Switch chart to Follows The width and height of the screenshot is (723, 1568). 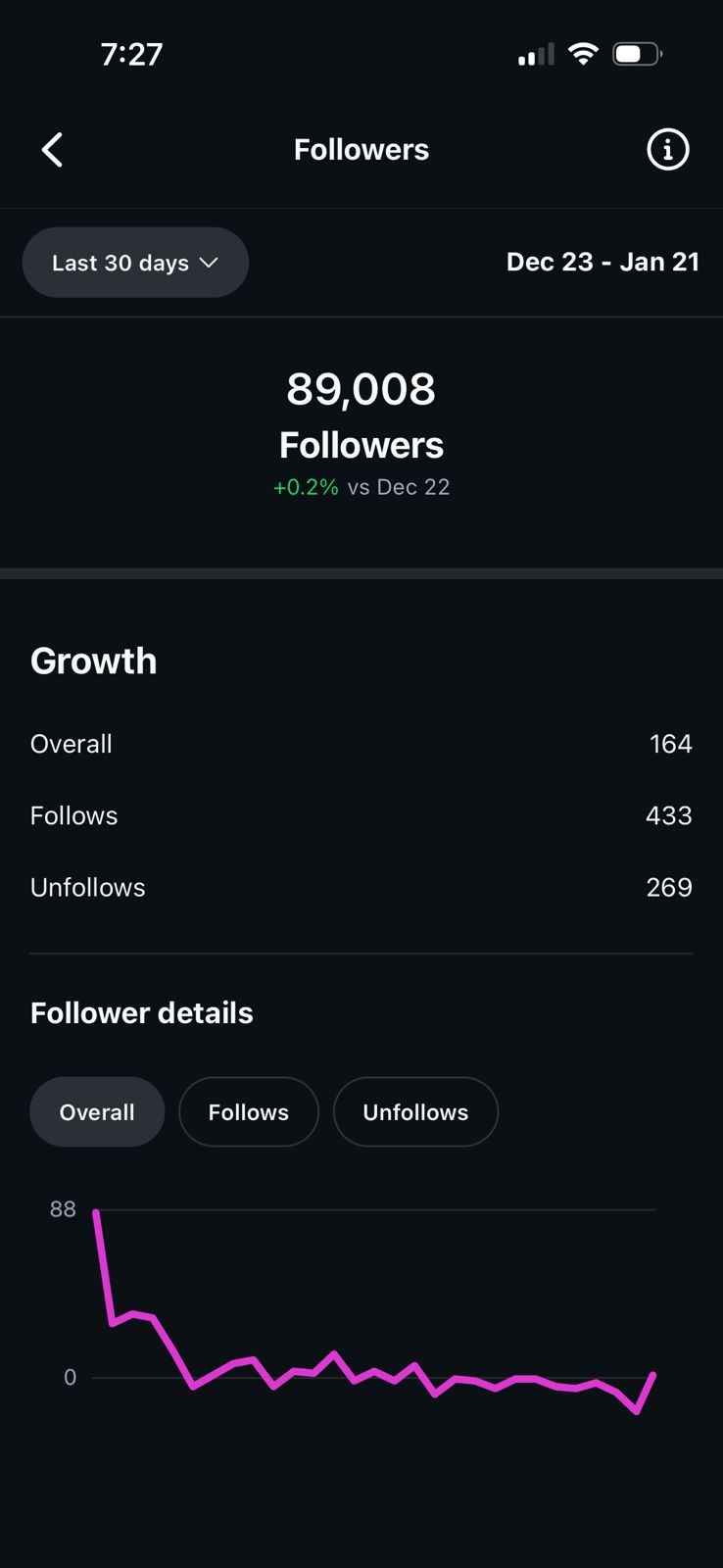[x=249, y=1112]
